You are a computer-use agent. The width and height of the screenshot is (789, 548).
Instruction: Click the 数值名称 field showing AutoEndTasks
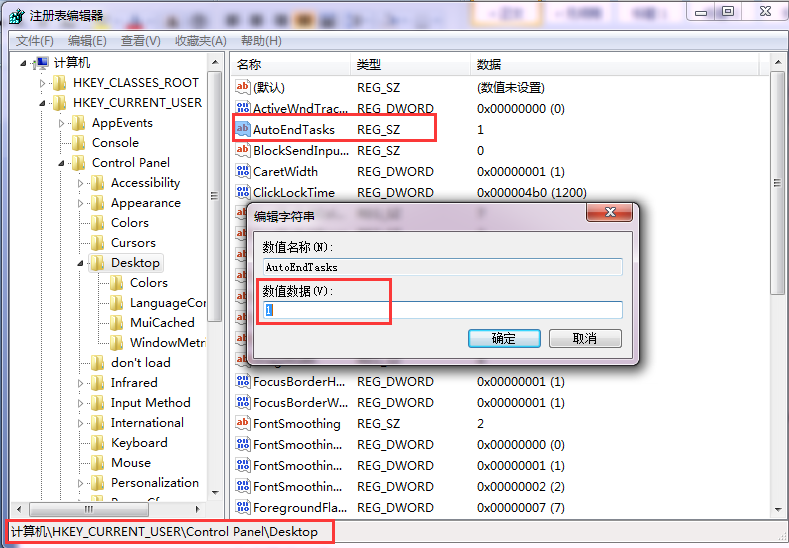point(443,267)
